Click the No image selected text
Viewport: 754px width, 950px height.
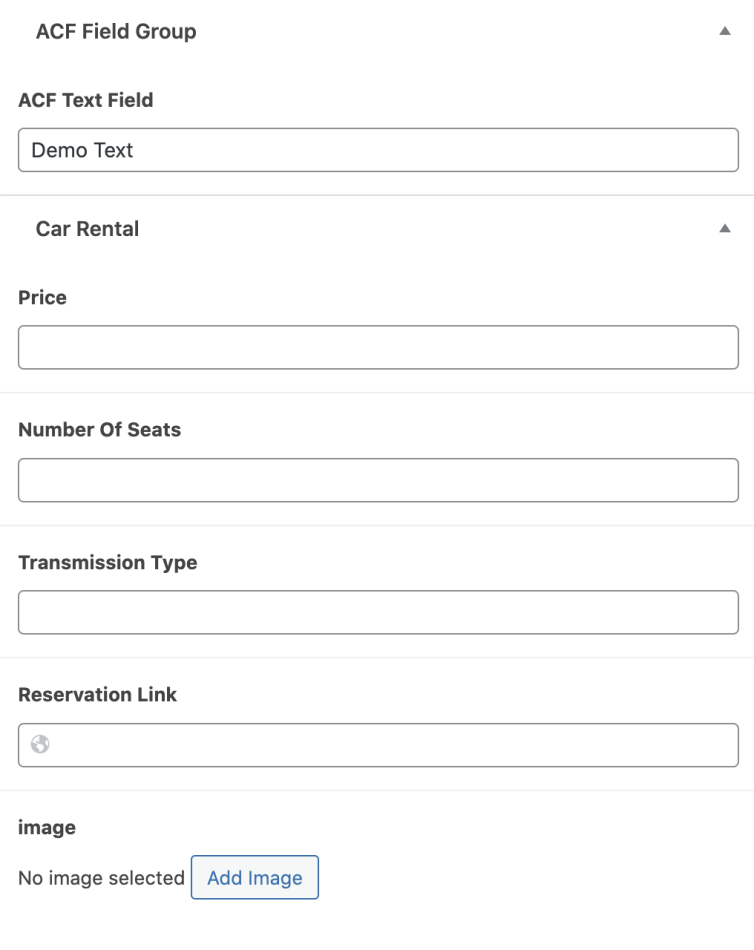(x=100, y=877)
